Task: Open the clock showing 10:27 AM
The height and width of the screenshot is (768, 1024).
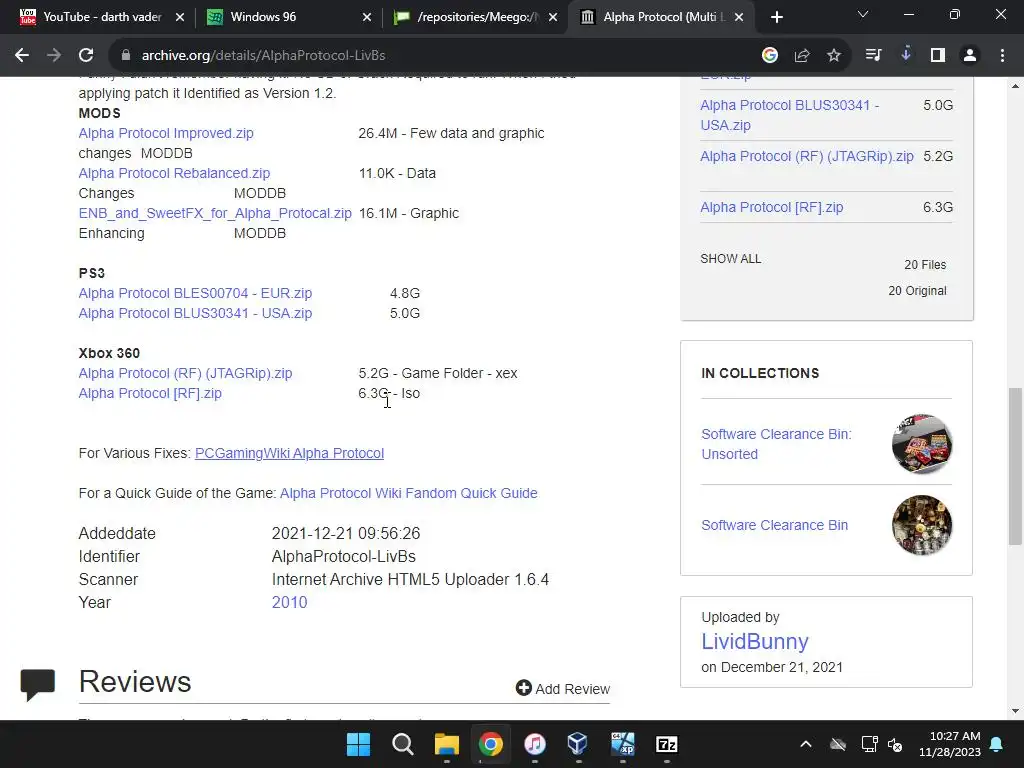Action: pos(950,744)
